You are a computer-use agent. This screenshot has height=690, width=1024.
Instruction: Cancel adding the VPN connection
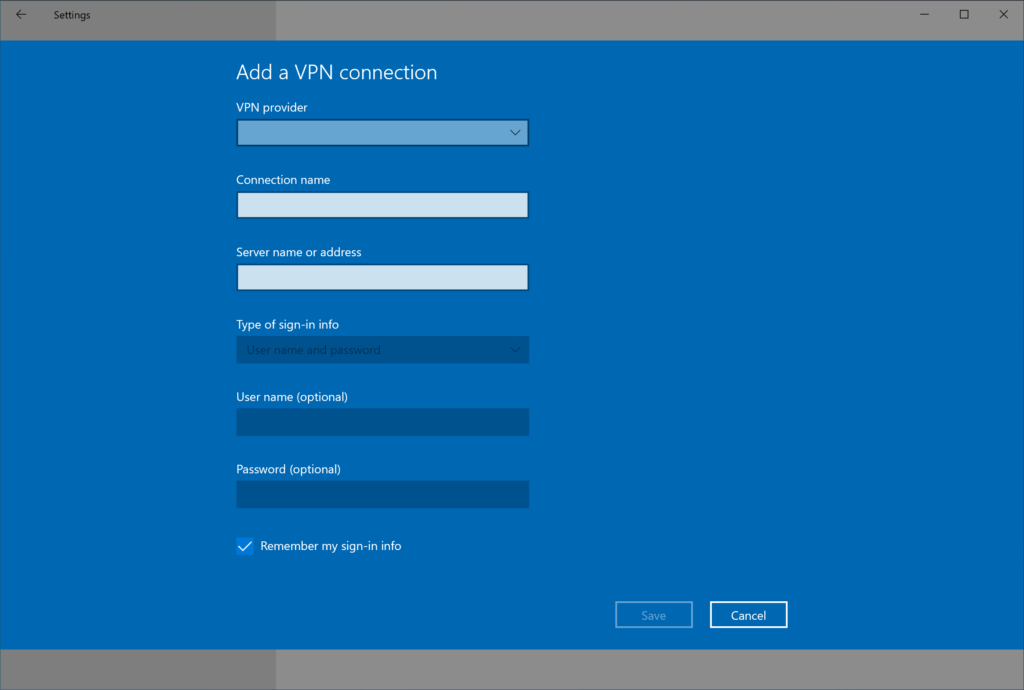click(748, 614)
